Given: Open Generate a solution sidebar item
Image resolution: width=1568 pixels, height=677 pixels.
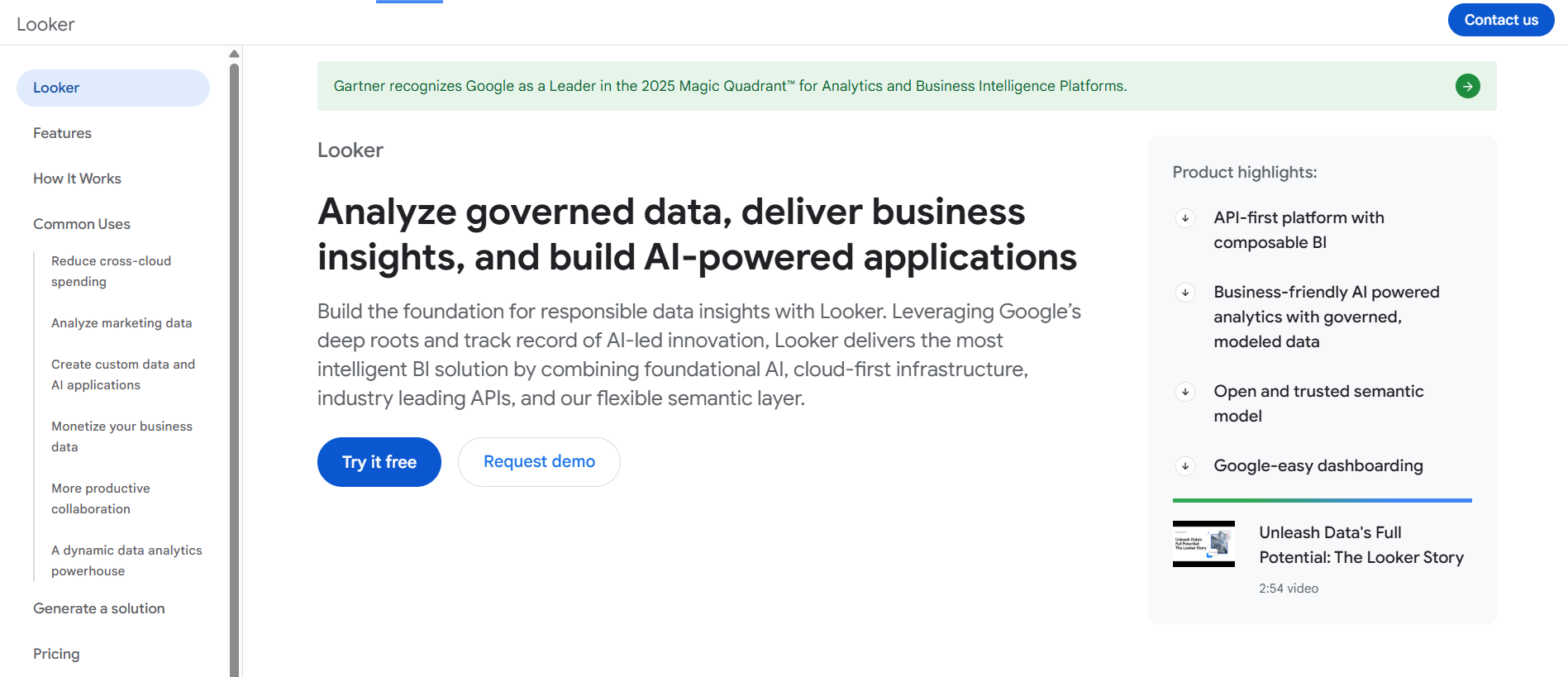Looking at the screenshot, I should [99, 608].
